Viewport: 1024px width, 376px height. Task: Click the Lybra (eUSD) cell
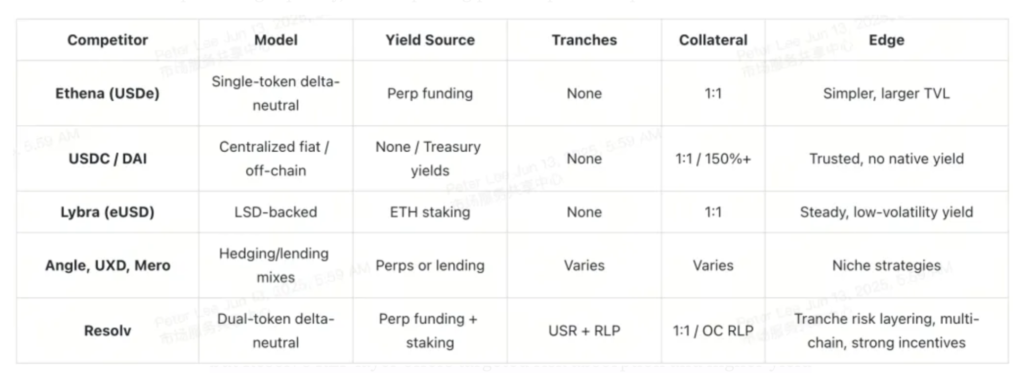108,212
